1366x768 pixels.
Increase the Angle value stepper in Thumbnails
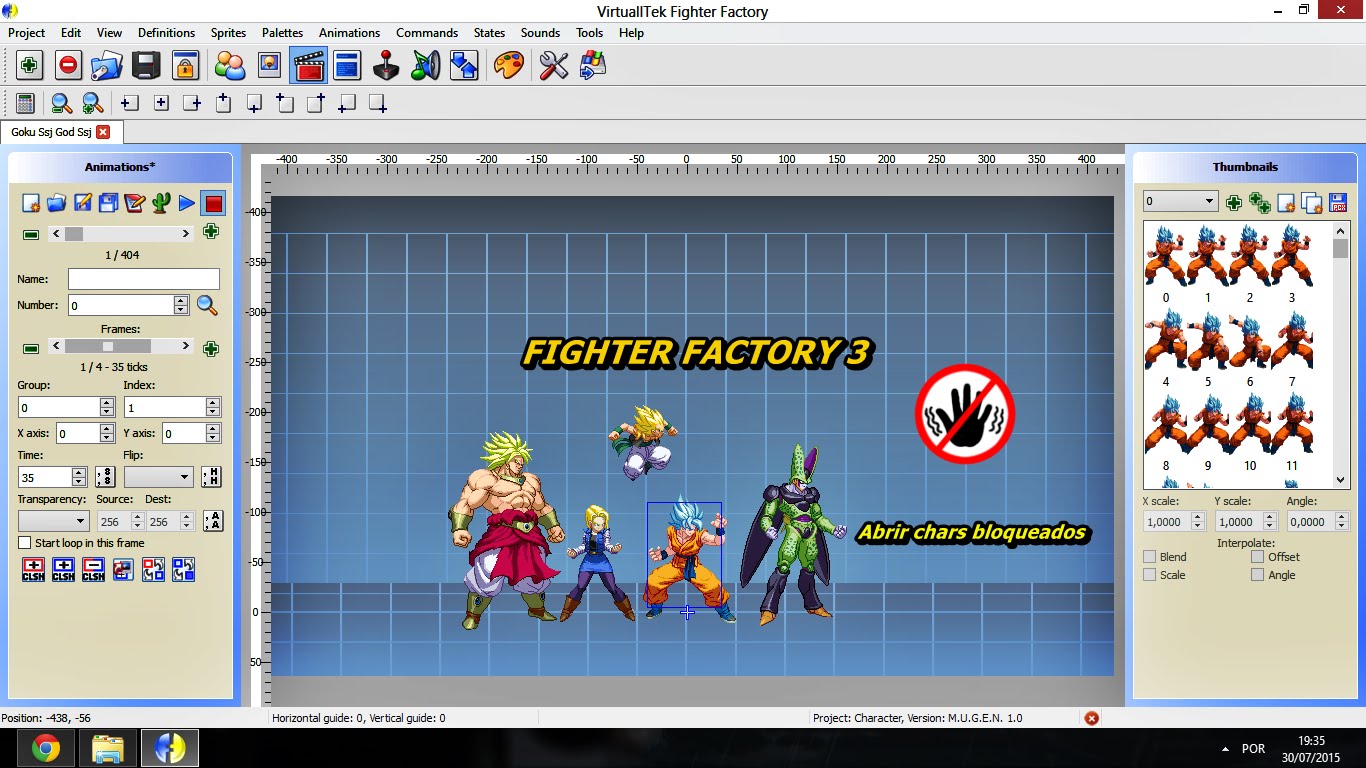(1342, 517)
